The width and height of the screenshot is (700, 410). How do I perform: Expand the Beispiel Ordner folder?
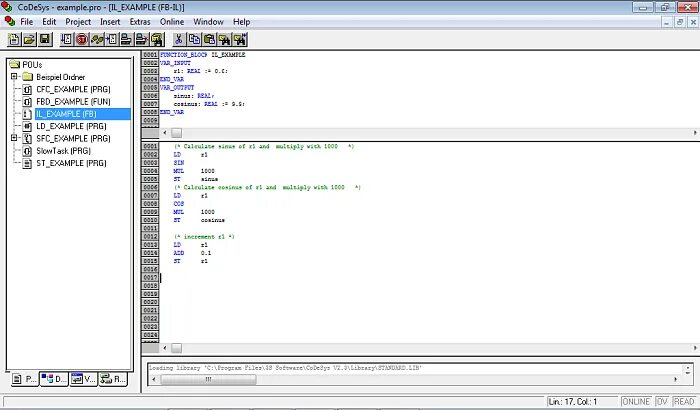tap(14, 76)
